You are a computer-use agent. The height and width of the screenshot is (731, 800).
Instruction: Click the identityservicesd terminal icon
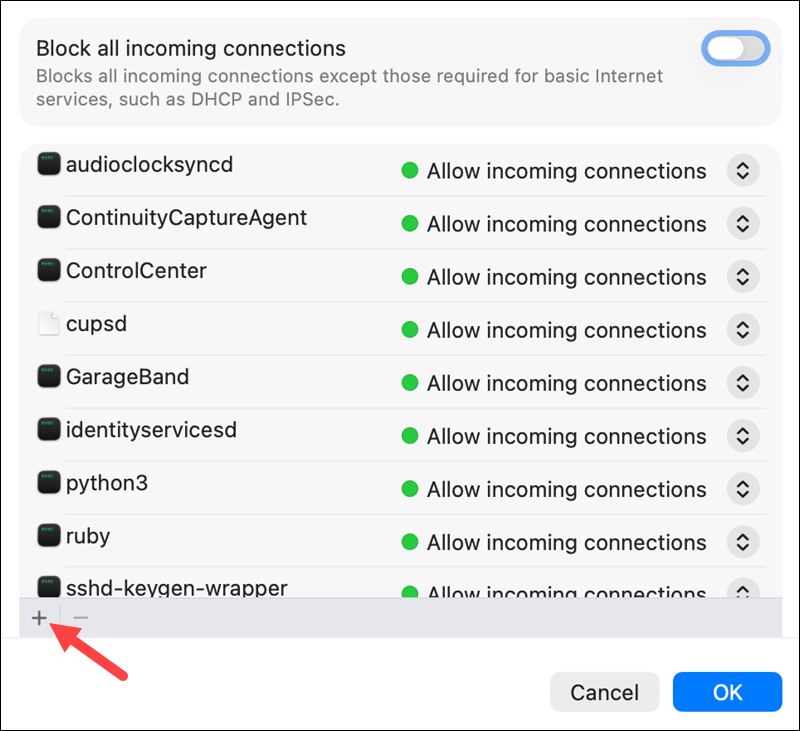tap(48, 429)
